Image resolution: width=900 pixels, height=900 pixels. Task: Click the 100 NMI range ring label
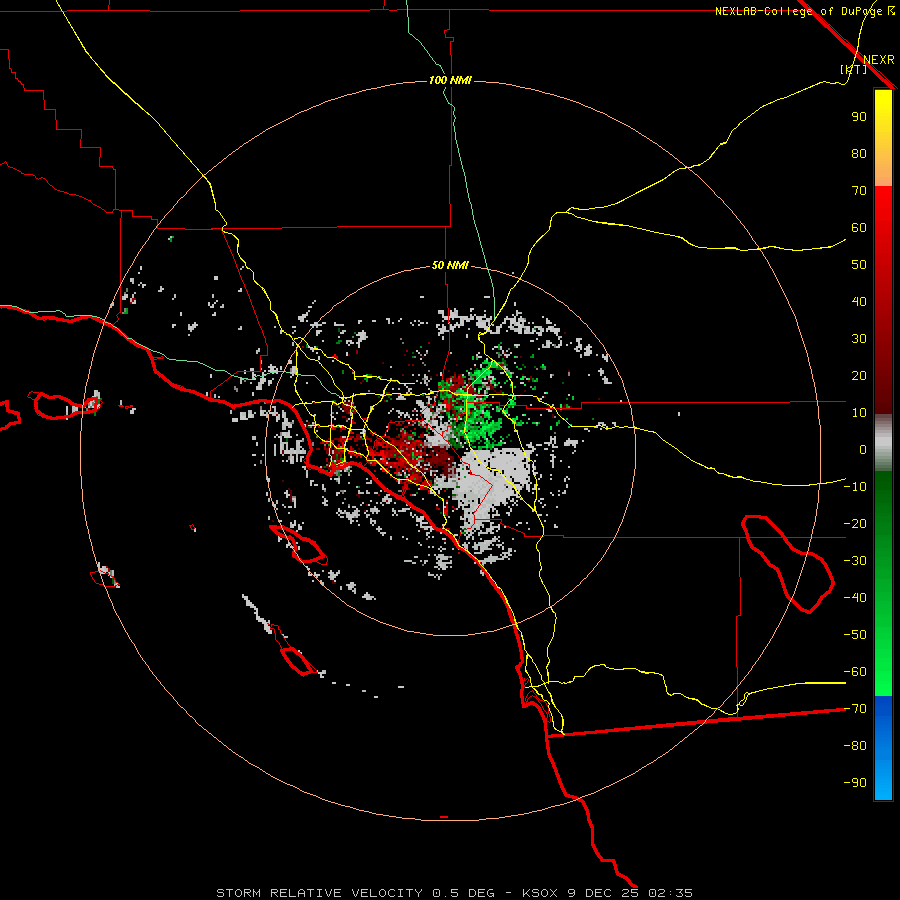pos(451,80)
